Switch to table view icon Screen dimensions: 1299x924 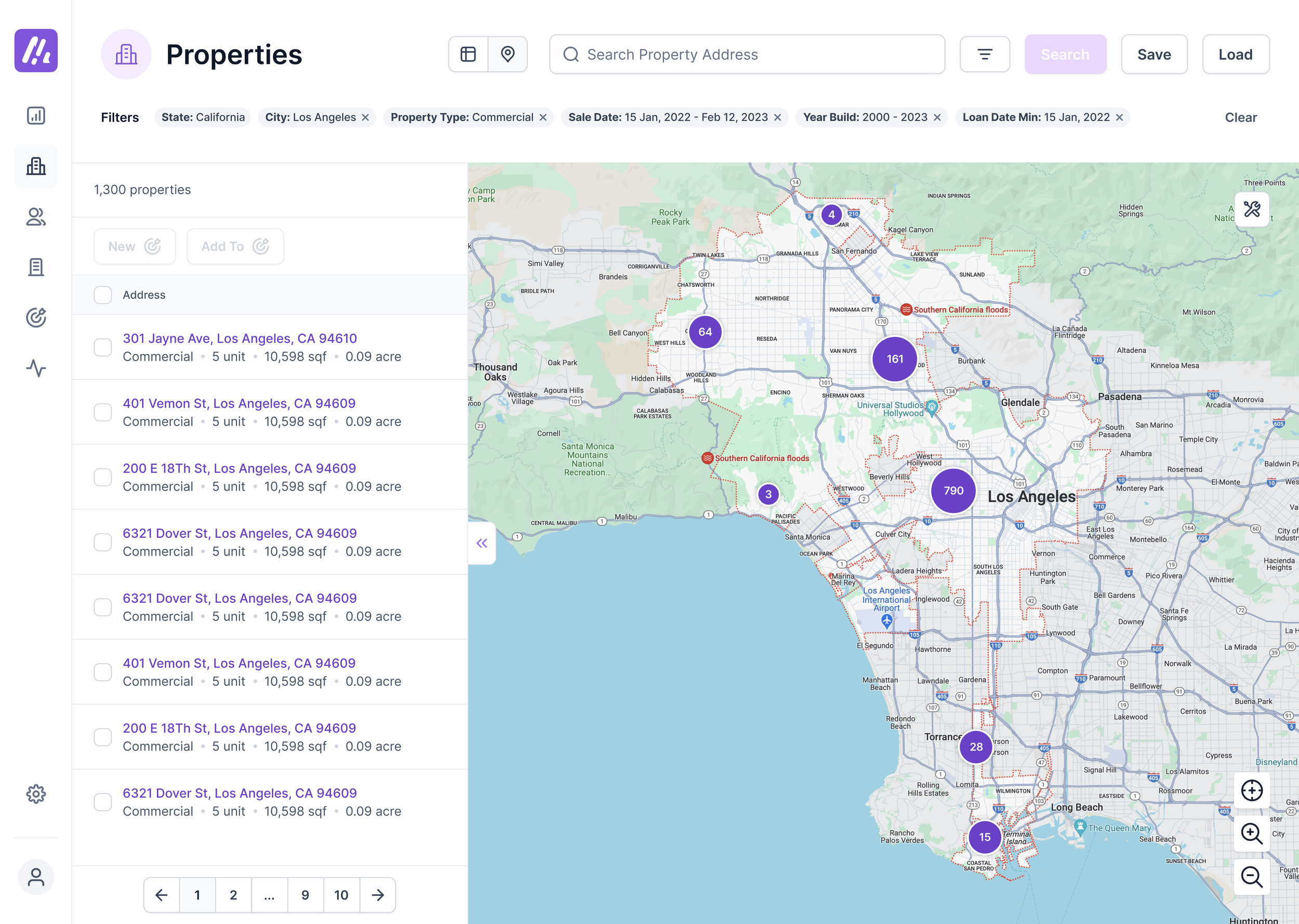(x=468, y=55)
